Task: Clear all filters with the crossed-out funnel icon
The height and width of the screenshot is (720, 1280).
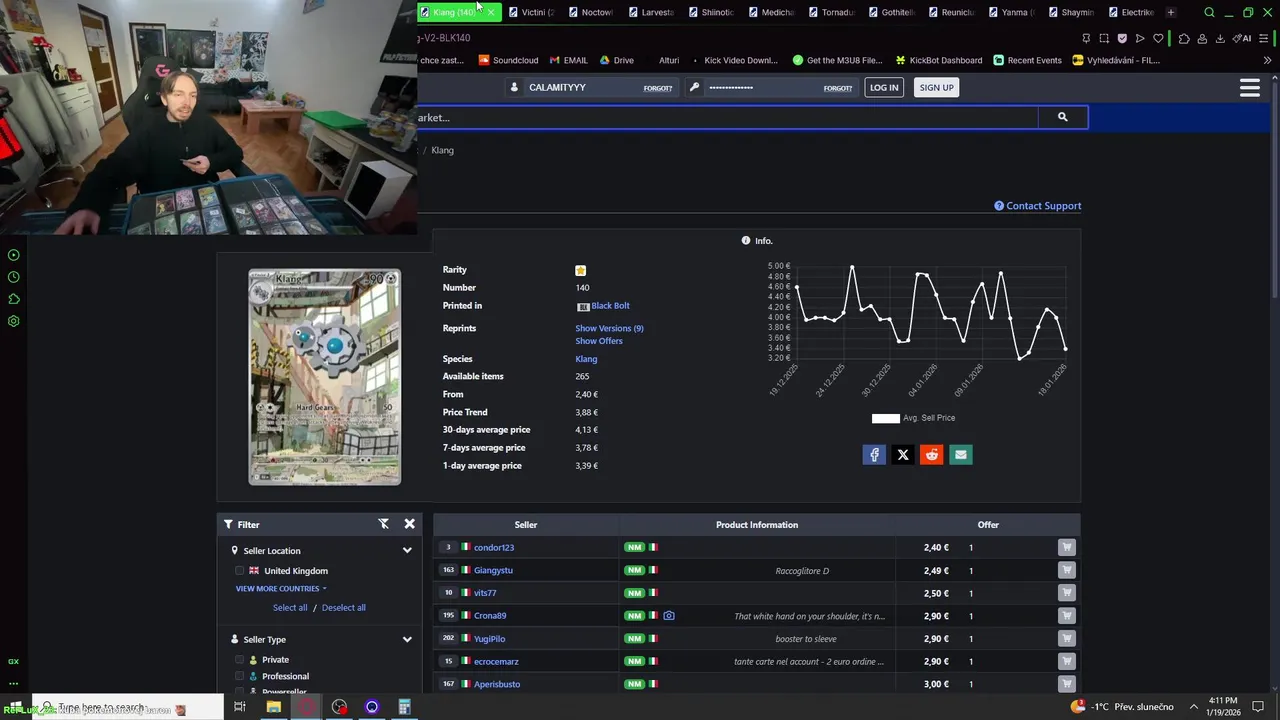Action: (383, 524)
